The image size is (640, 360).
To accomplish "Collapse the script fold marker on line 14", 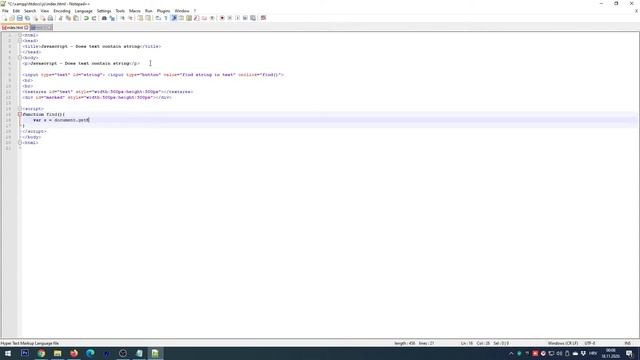I will coord(20,109).
